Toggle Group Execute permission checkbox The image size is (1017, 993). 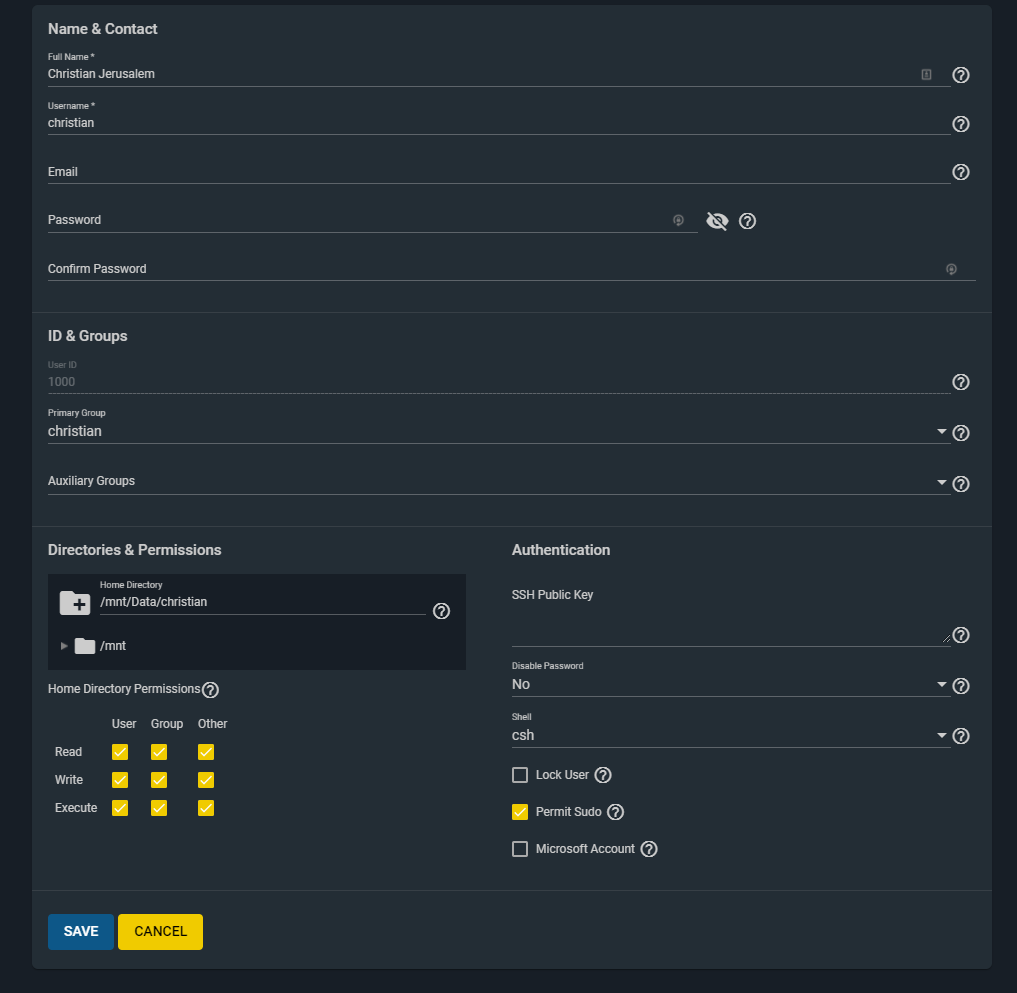(159, 808)
